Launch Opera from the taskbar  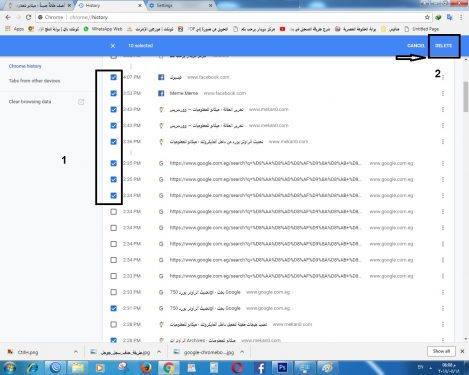(x=237, y=368)
